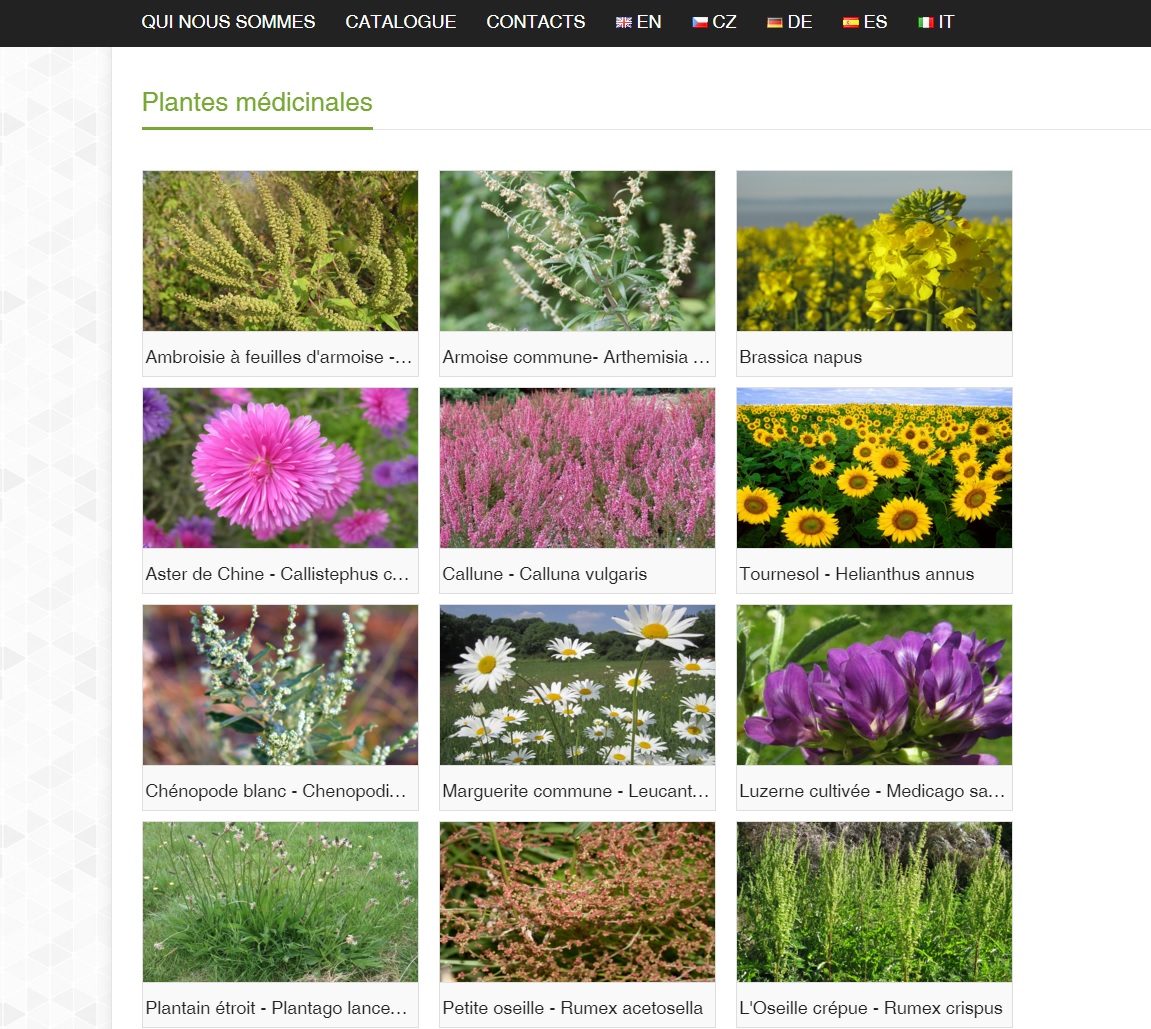The width and height of the screenshot is (1151, 1029).
Task: Open the Chénopode blanc plant photo
Action: point(280,685)
